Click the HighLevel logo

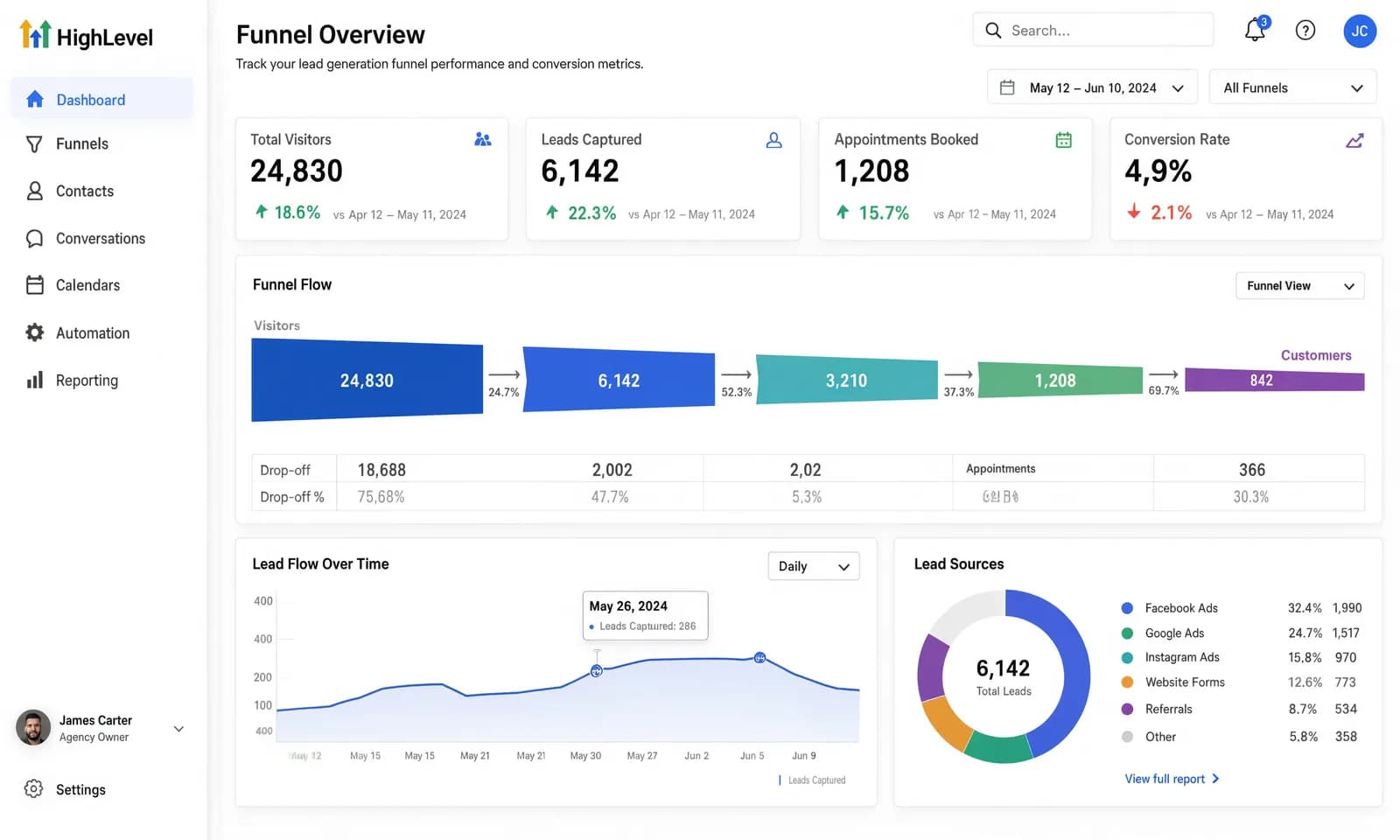coord(86,35)
